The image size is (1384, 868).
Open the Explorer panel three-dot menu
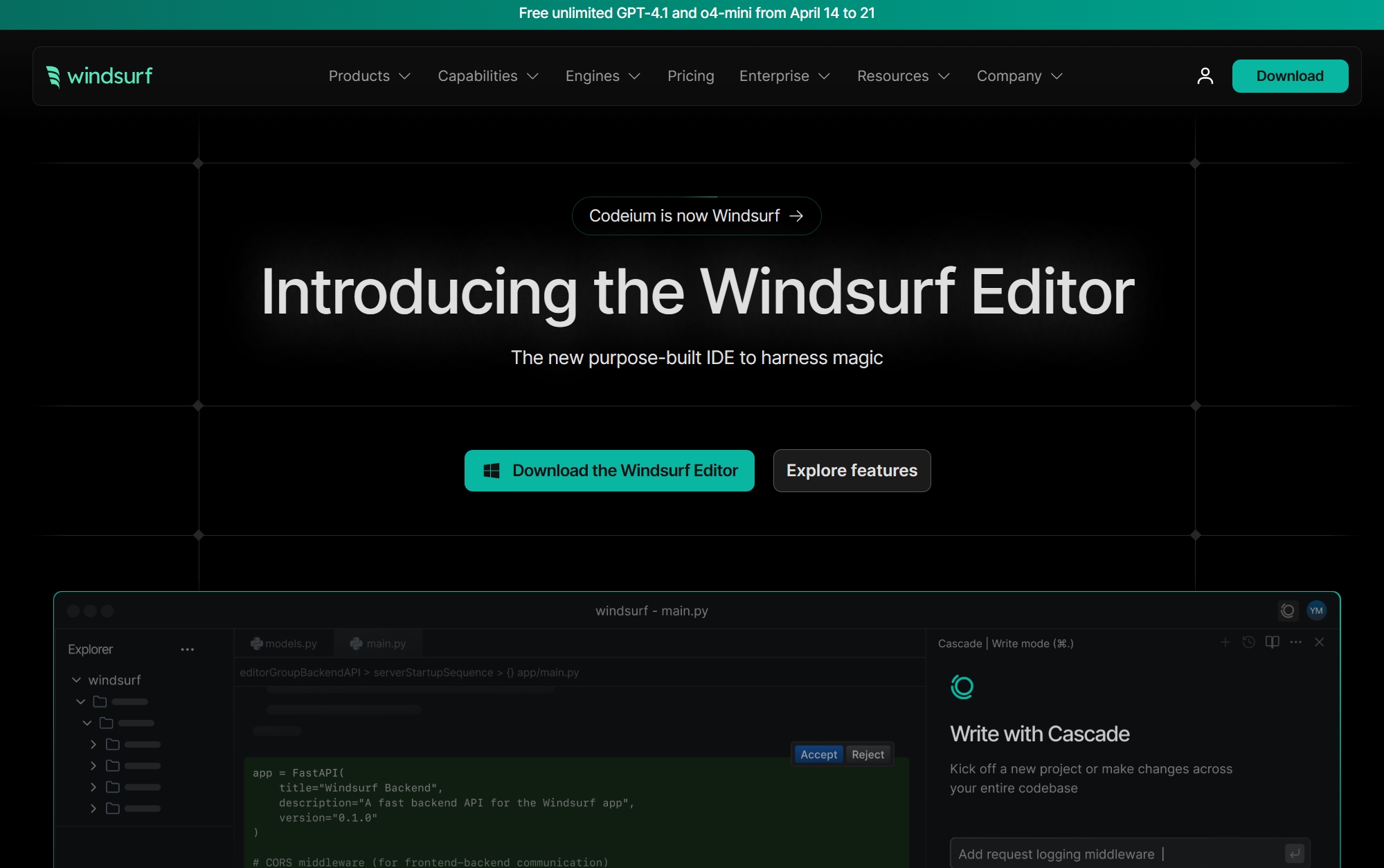(x=187, y=649)
